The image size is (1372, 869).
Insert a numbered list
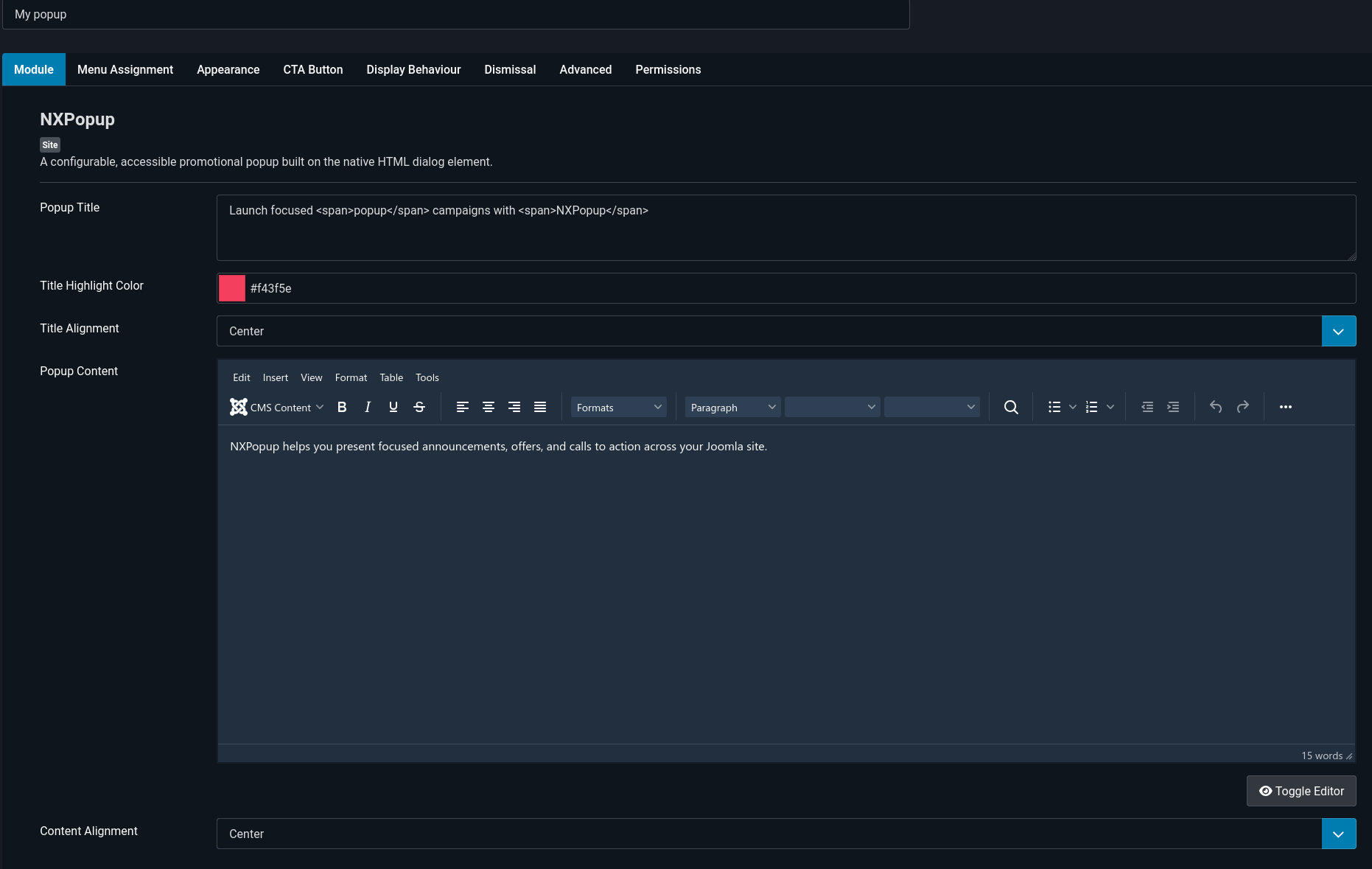tap(1092, 407)
